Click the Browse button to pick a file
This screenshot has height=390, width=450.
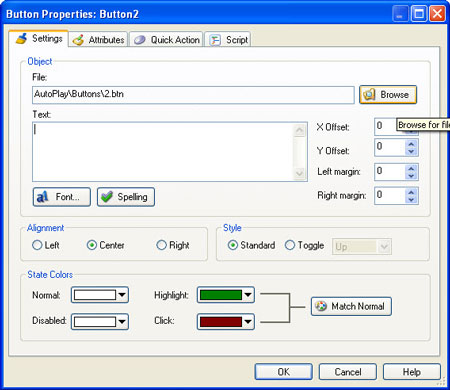click(x=388, y=95)
